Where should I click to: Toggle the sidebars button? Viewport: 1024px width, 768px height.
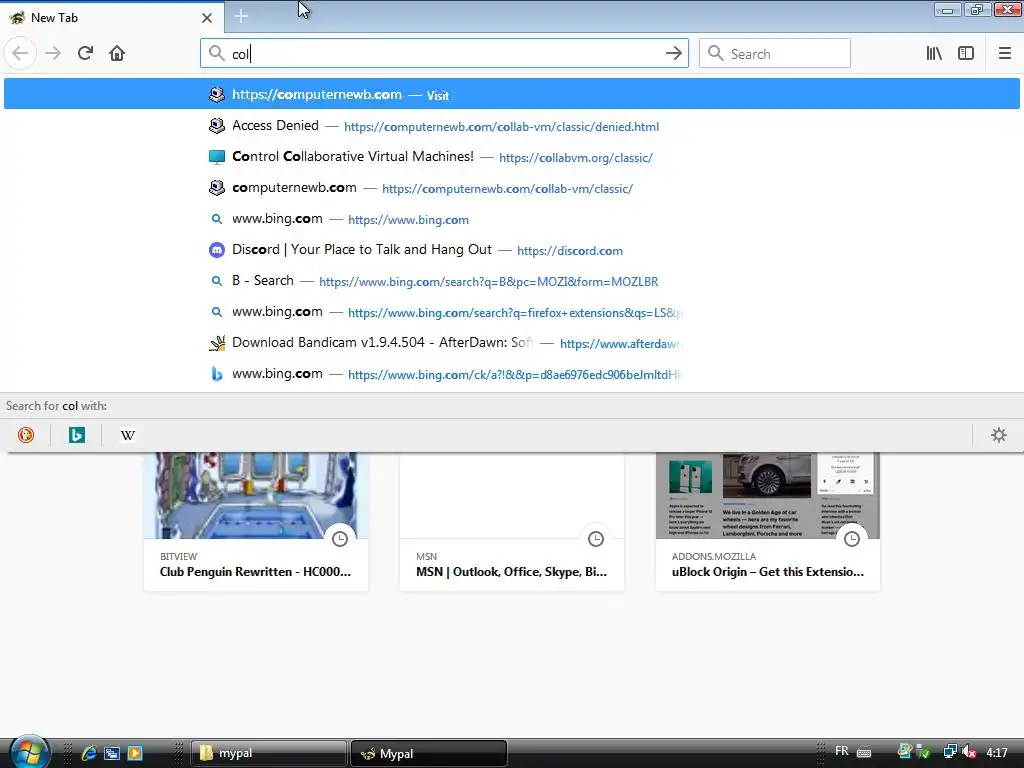(966, 53)
